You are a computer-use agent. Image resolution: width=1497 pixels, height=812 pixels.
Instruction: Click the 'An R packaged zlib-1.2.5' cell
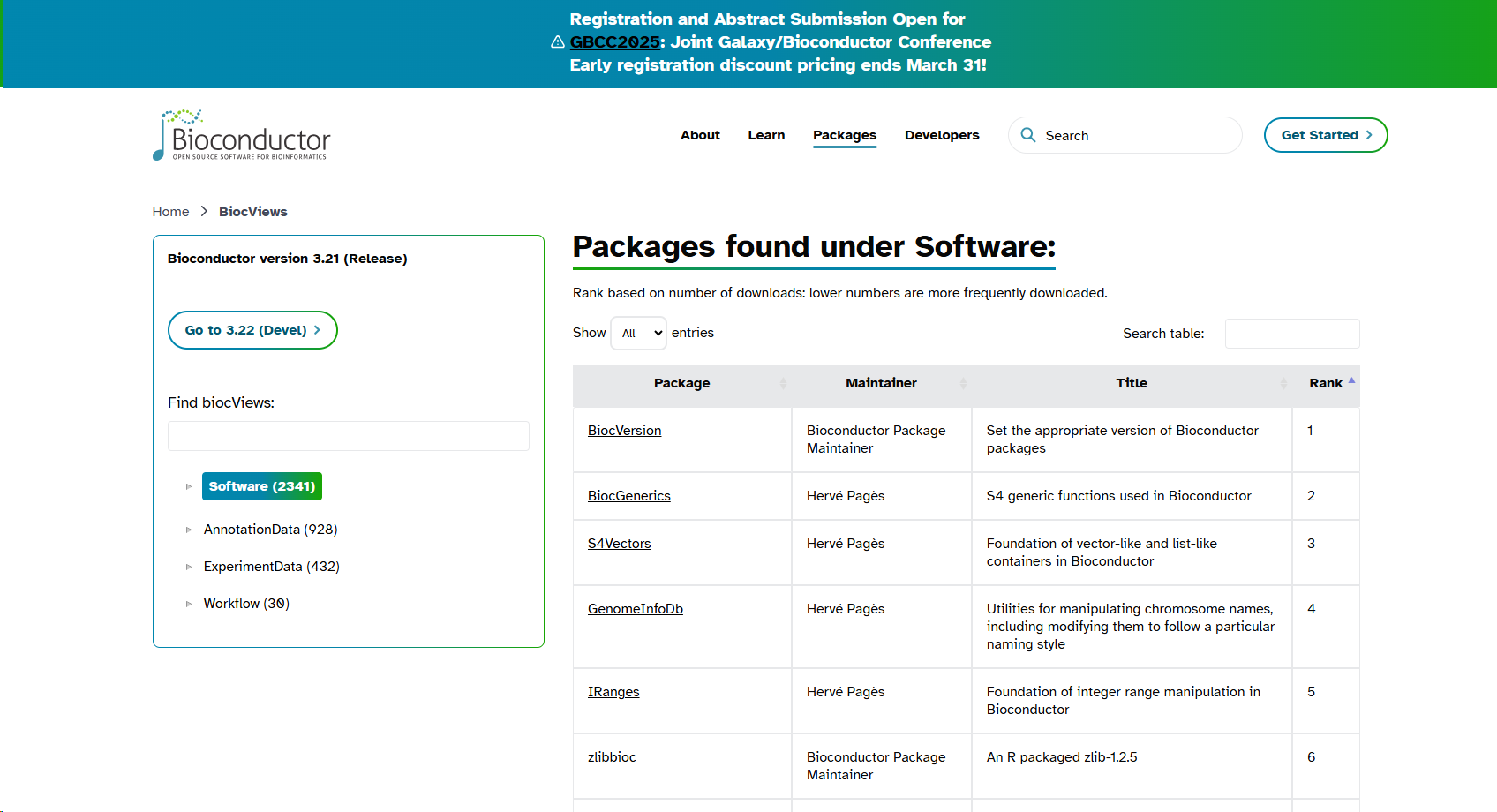coord(1132,766)
